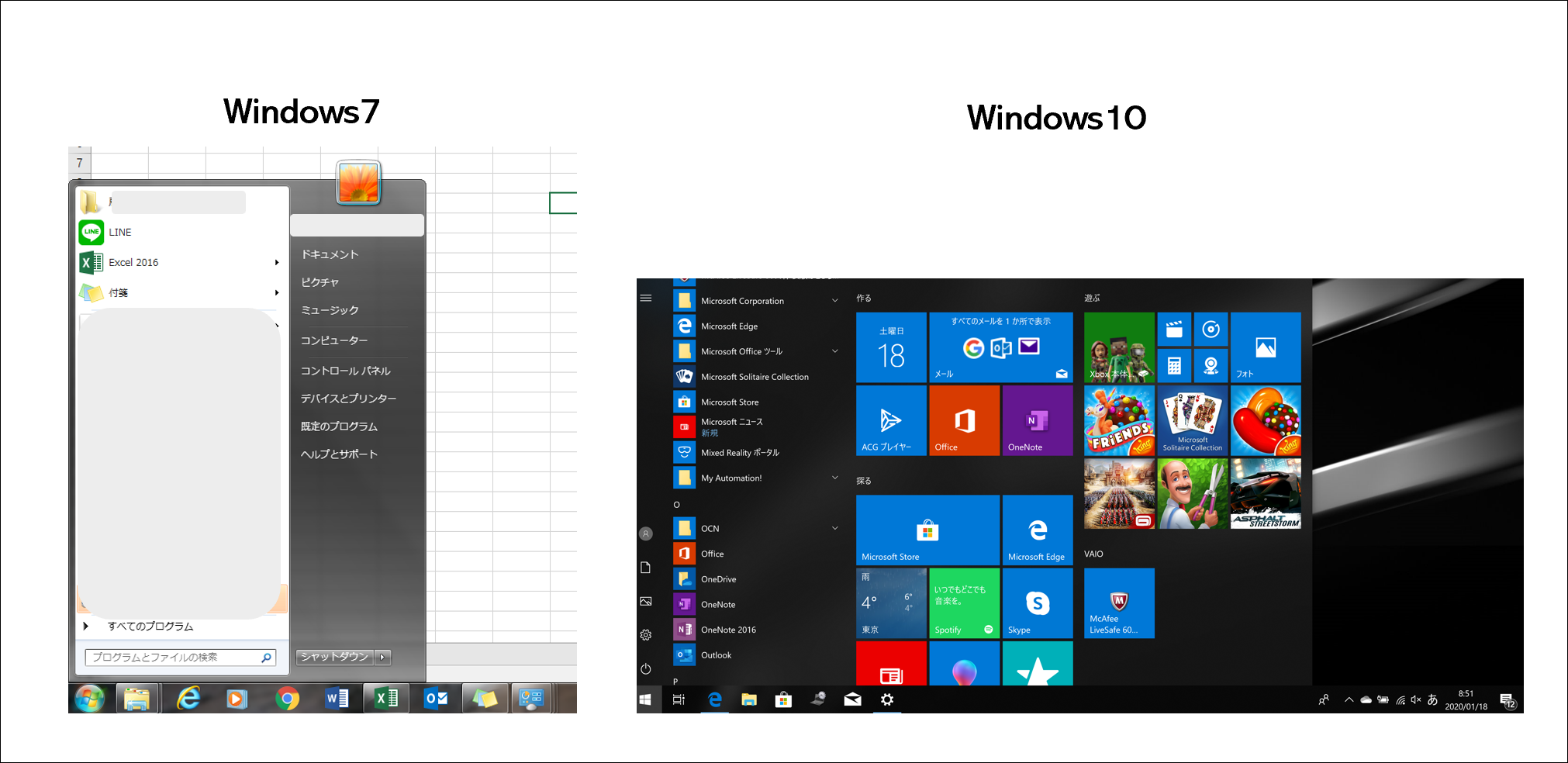Screen dimensions: 1568x763
Task: Open ヘルプとサポート in Start menu
Action: (x=339, y=454)
